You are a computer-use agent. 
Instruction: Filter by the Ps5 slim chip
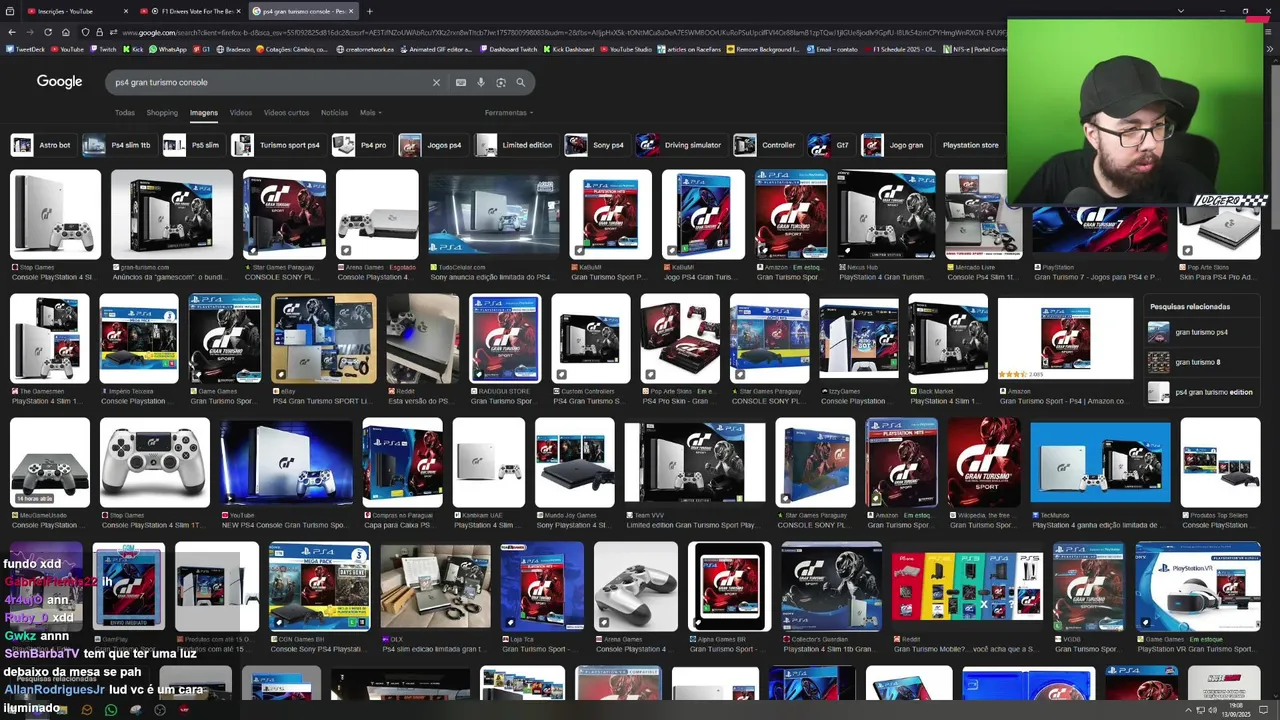192,145
